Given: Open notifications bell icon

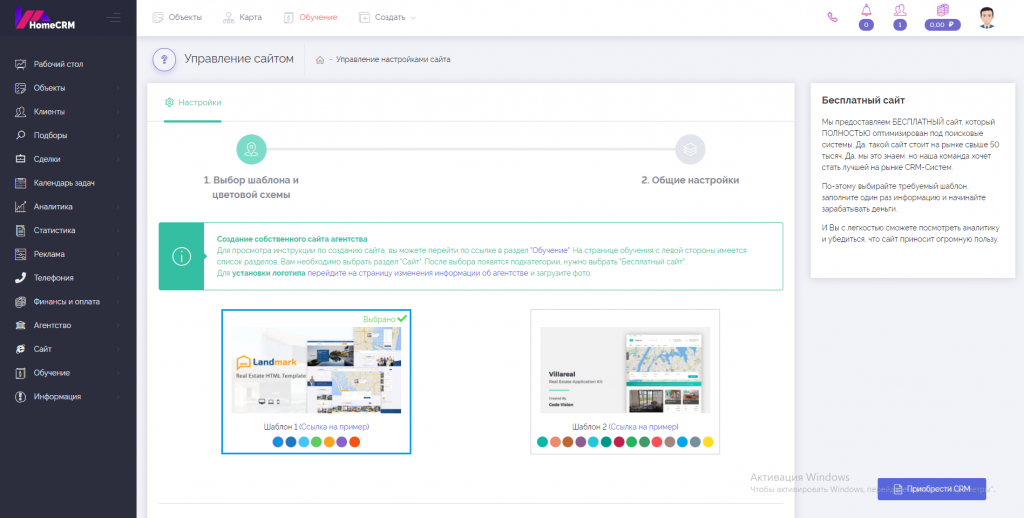Looking at the screenshot, I should pyautogui.click(x=866, y=11).
